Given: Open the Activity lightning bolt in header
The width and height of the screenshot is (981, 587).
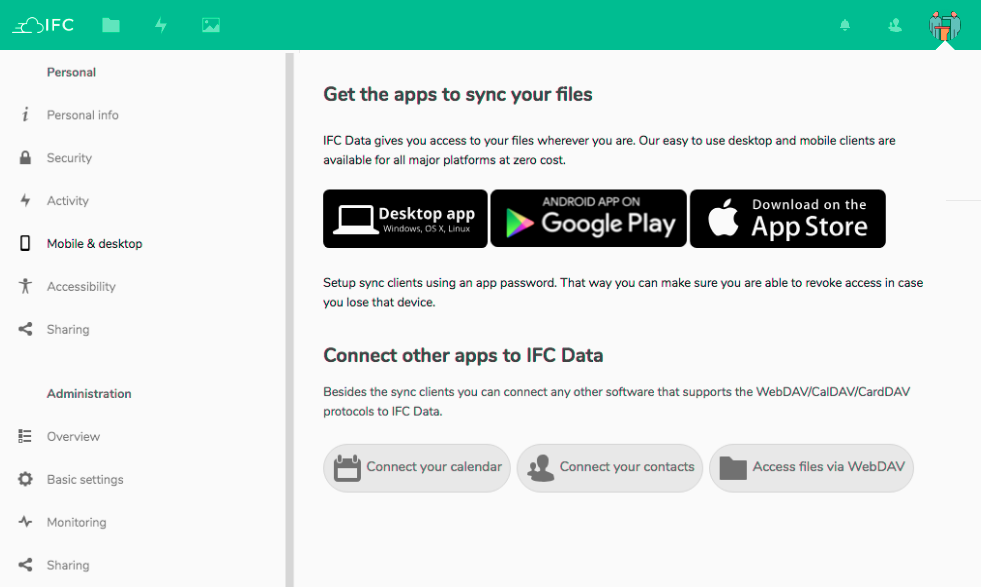Looking at the screenshot, I should 161,25.
